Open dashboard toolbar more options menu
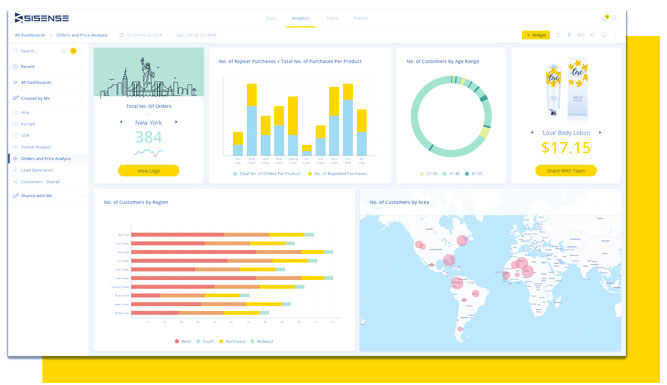 click(x=616, y=35)
